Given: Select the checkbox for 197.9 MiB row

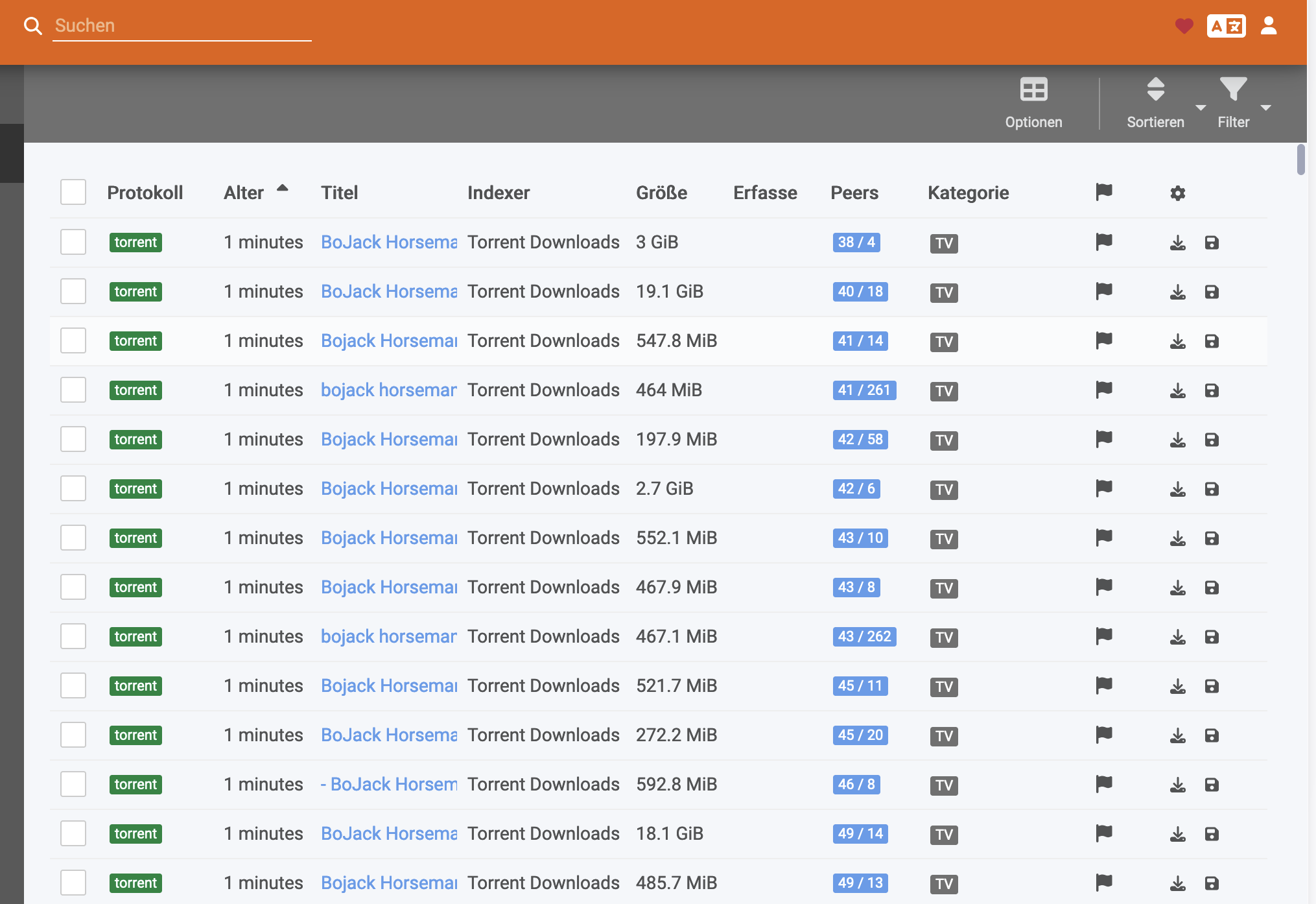Looking at the screenshot, I should click(73, 439).
